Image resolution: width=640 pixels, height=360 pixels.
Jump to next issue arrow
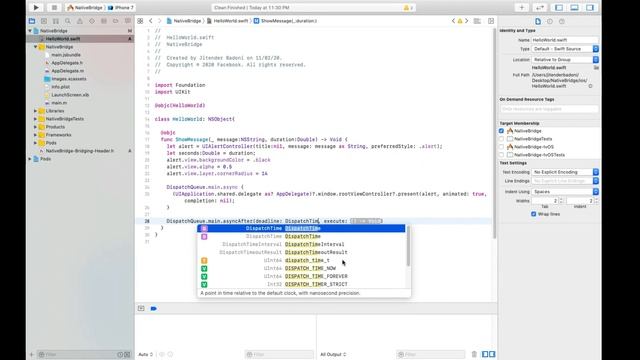467,21
